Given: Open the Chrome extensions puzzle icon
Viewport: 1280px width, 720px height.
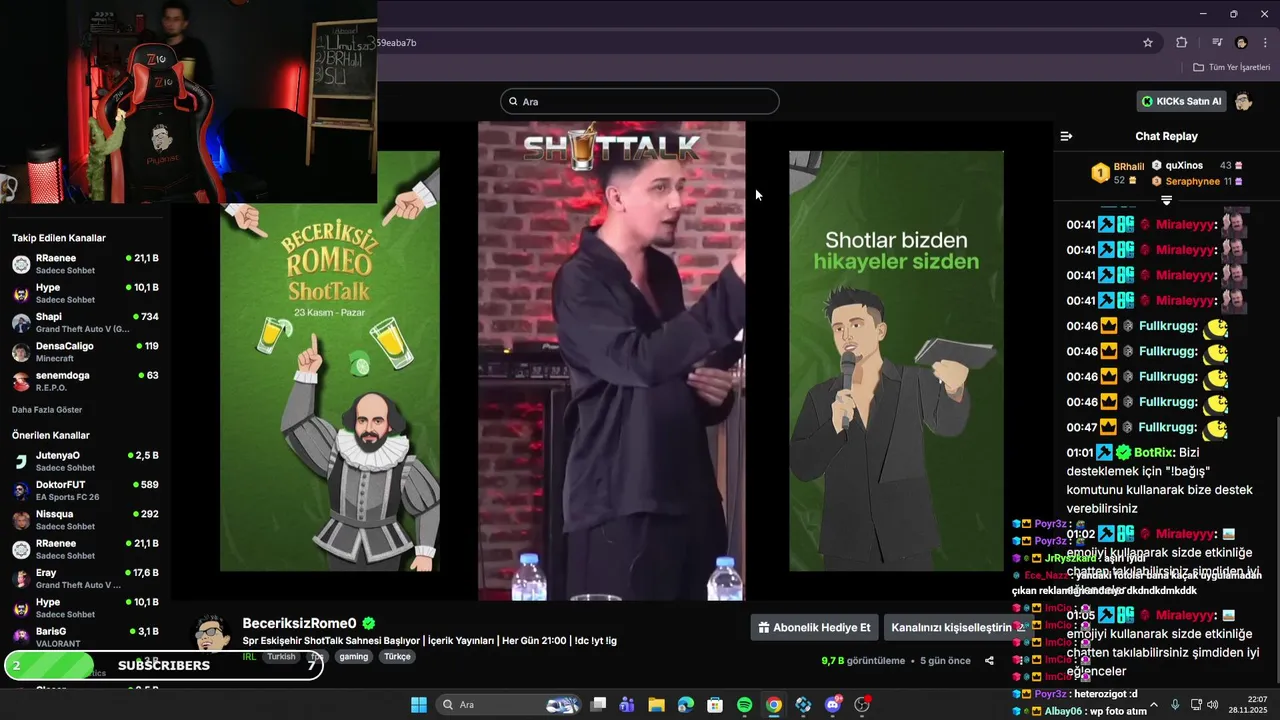Looking at the screenshot, I should click(x=1181, y=43).
